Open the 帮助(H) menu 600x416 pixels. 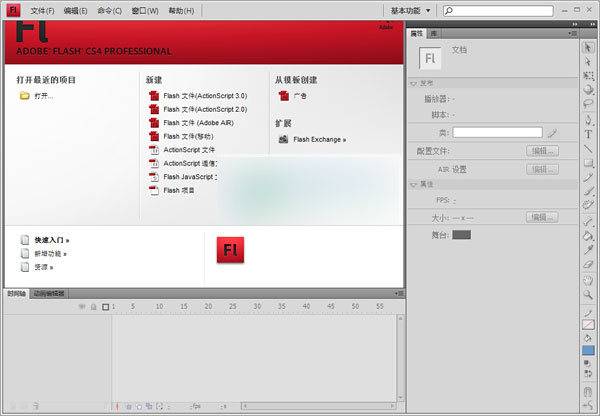pos(181,11)
